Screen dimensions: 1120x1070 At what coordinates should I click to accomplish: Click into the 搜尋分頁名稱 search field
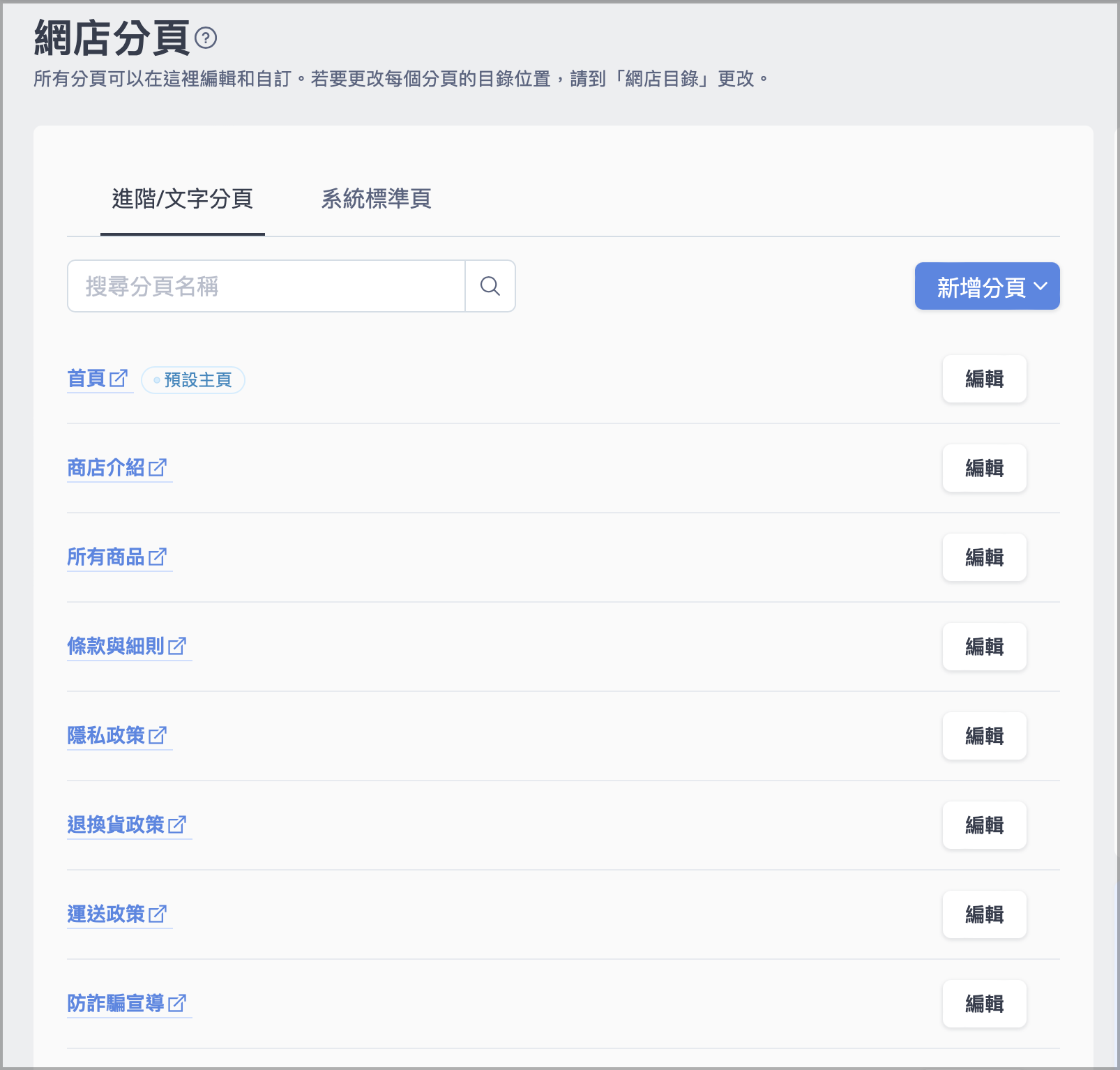point(266,286)
